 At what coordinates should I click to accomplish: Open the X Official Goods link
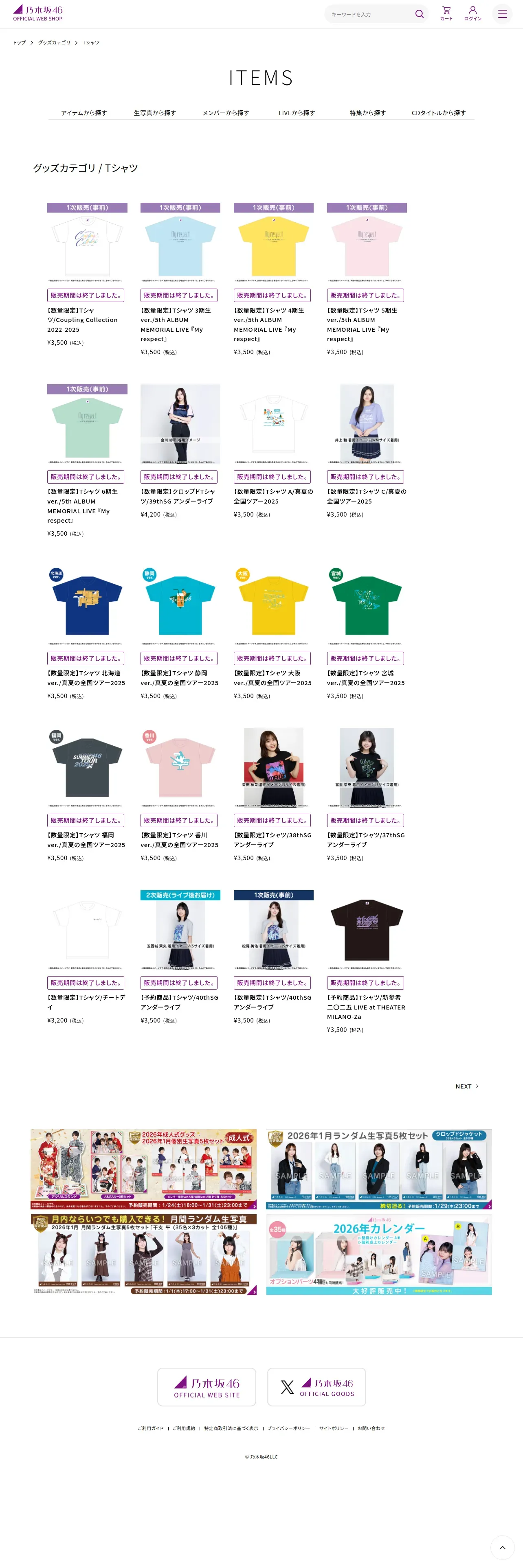tap(316, 1386)
